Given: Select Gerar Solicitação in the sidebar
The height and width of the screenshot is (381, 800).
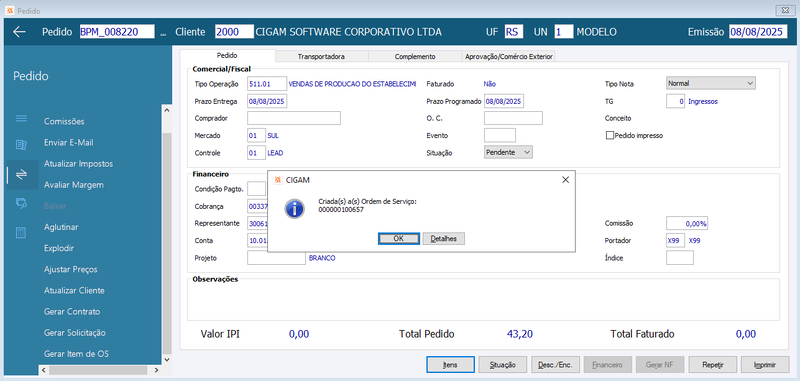Looking at the screenshot, I should [75, 333].
